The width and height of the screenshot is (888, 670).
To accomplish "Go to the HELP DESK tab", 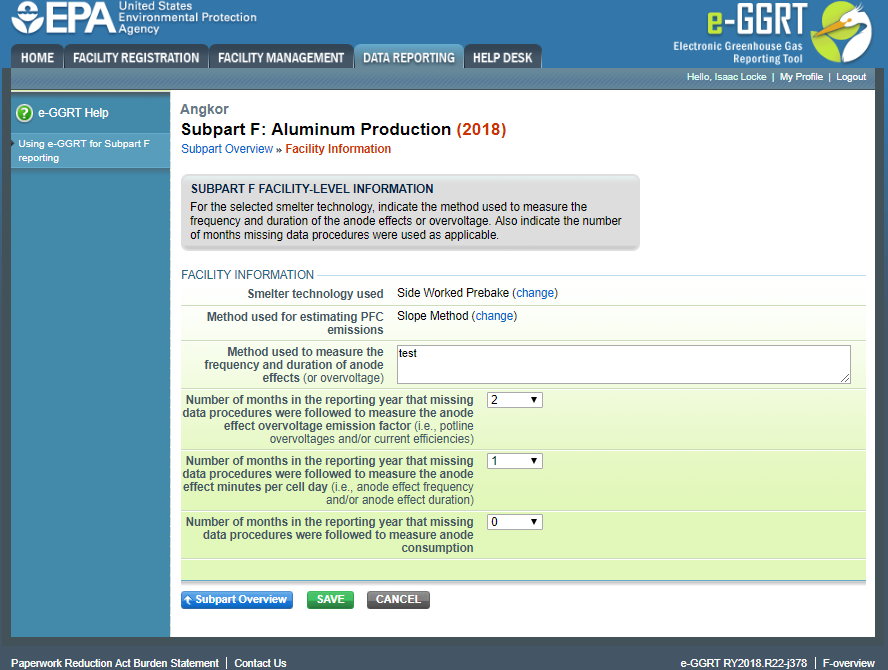I will pos(502,58).
